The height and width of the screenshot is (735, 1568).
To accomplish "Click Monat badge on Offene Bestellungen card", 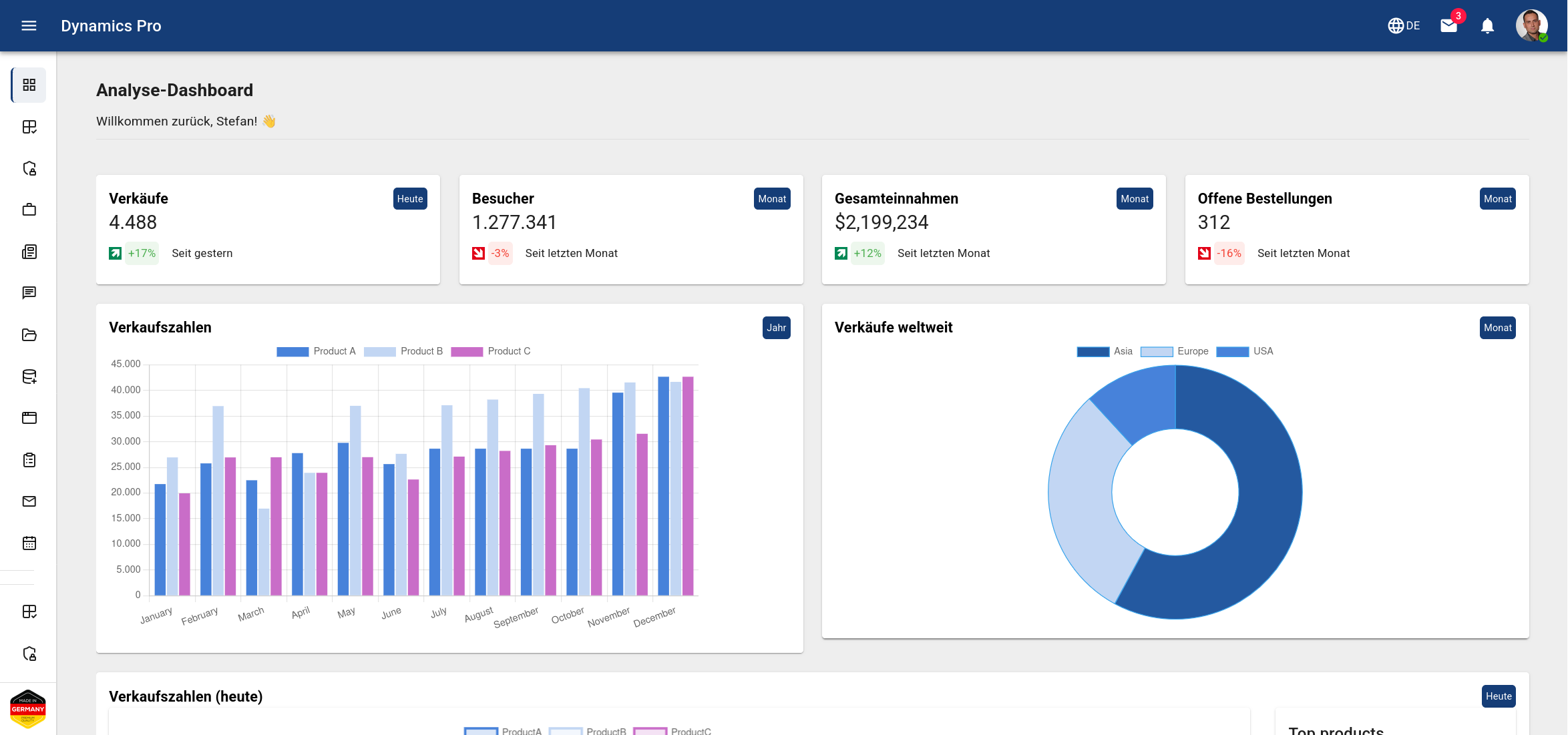I will pos(1498,199).
